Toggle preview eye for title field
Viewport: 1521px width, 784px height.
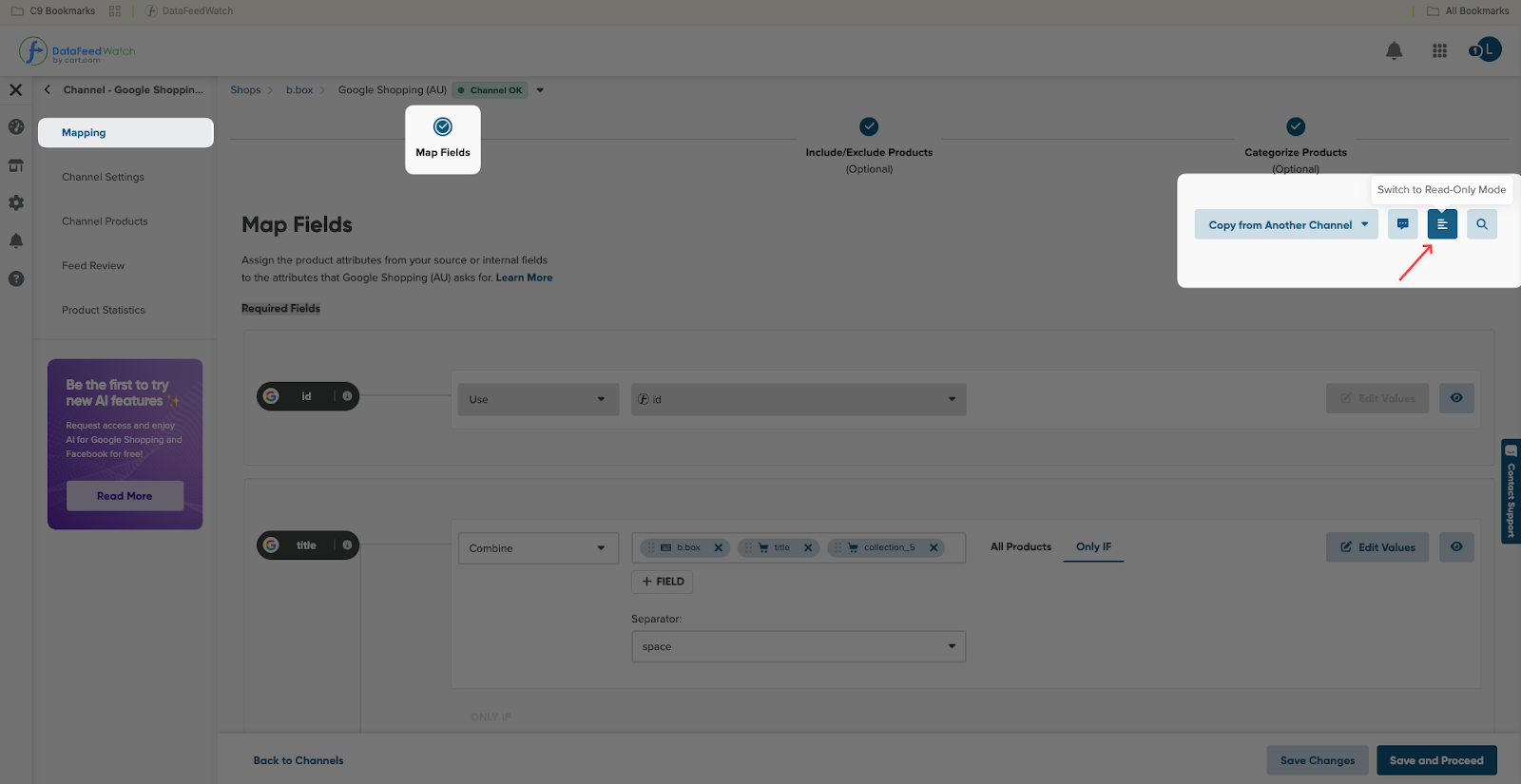pos(1455,547)
